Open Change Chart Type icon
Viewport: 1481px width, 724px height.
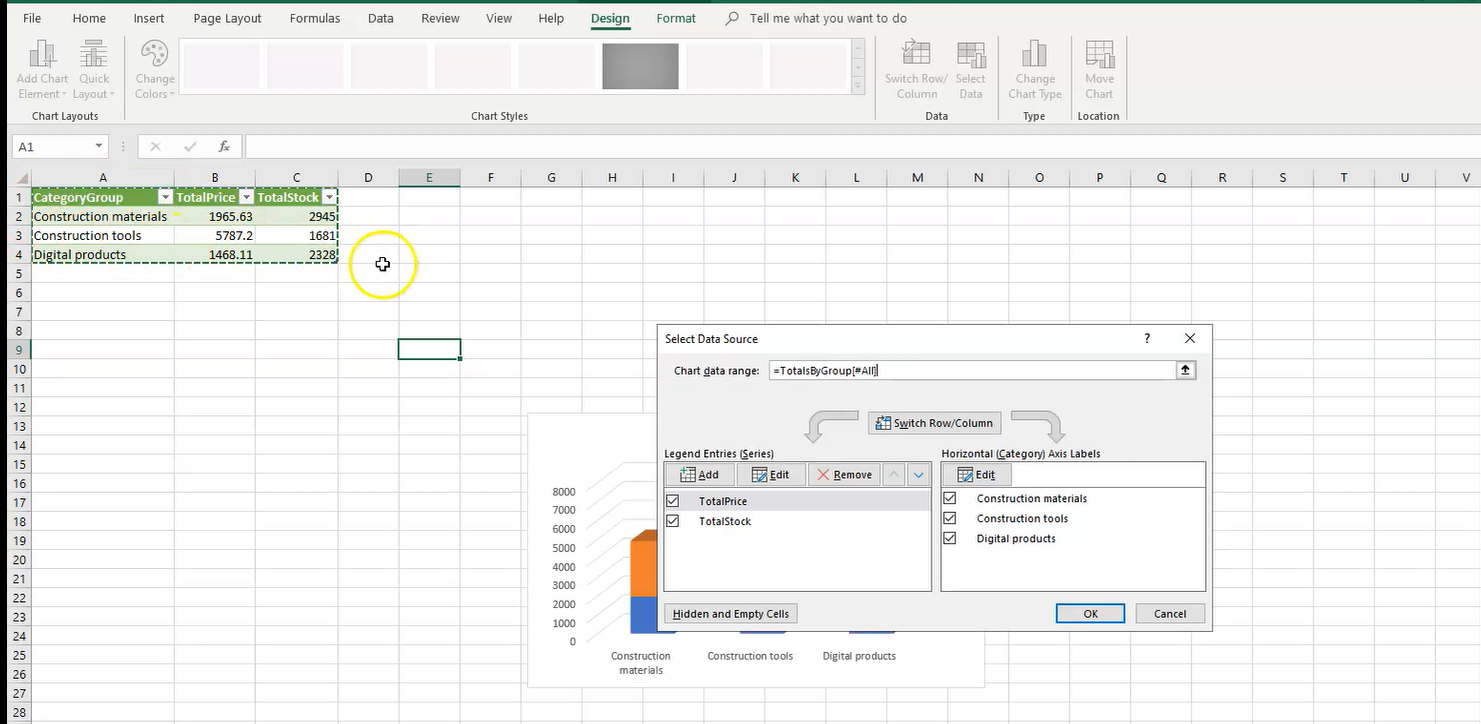tap(1034, 55)
